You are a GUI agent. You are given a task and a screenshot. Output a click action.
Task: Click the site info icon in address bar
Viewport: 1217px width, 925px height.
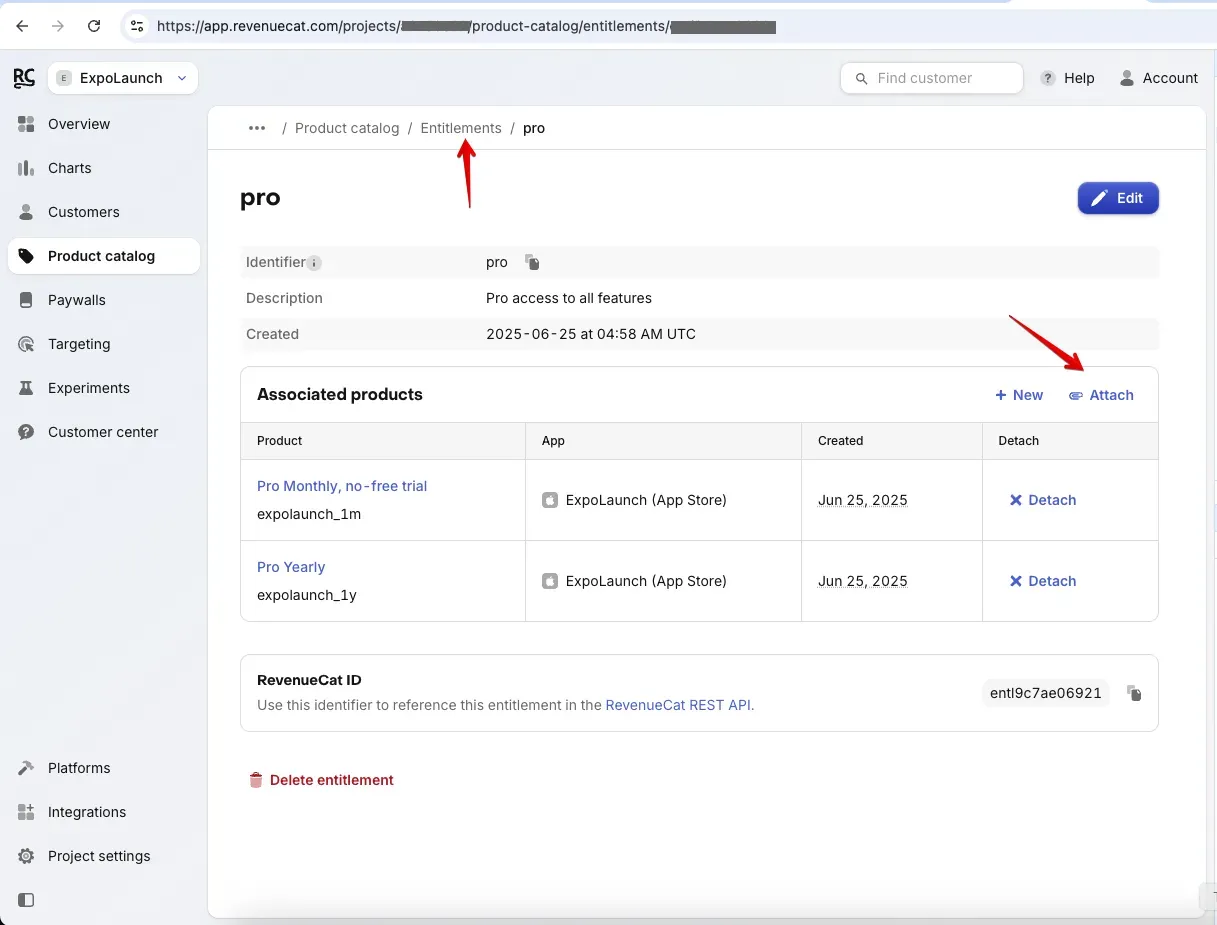coord(137,26)
